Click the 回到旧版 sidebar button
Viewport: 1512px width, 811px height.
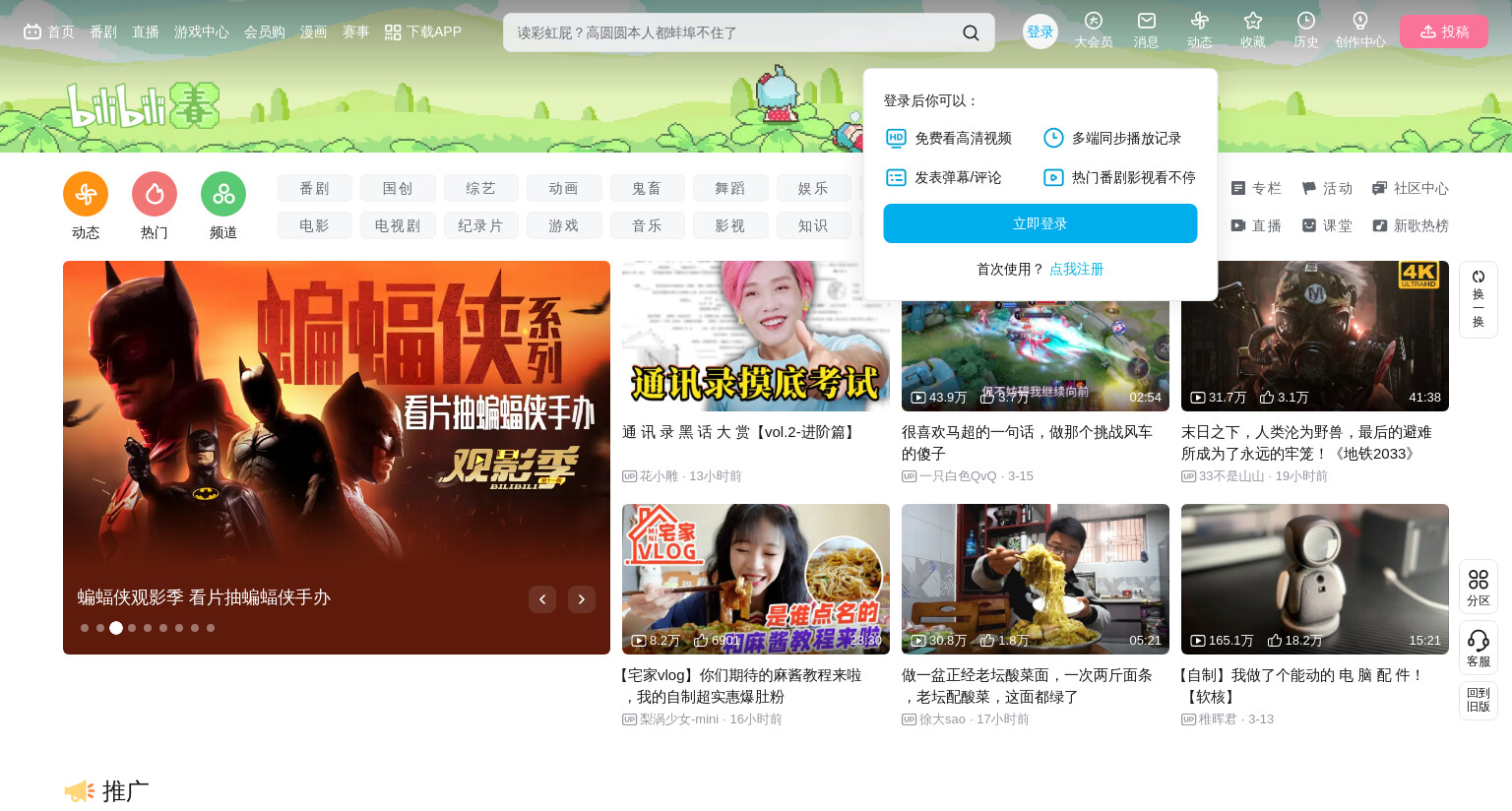tap(1478, 700)
